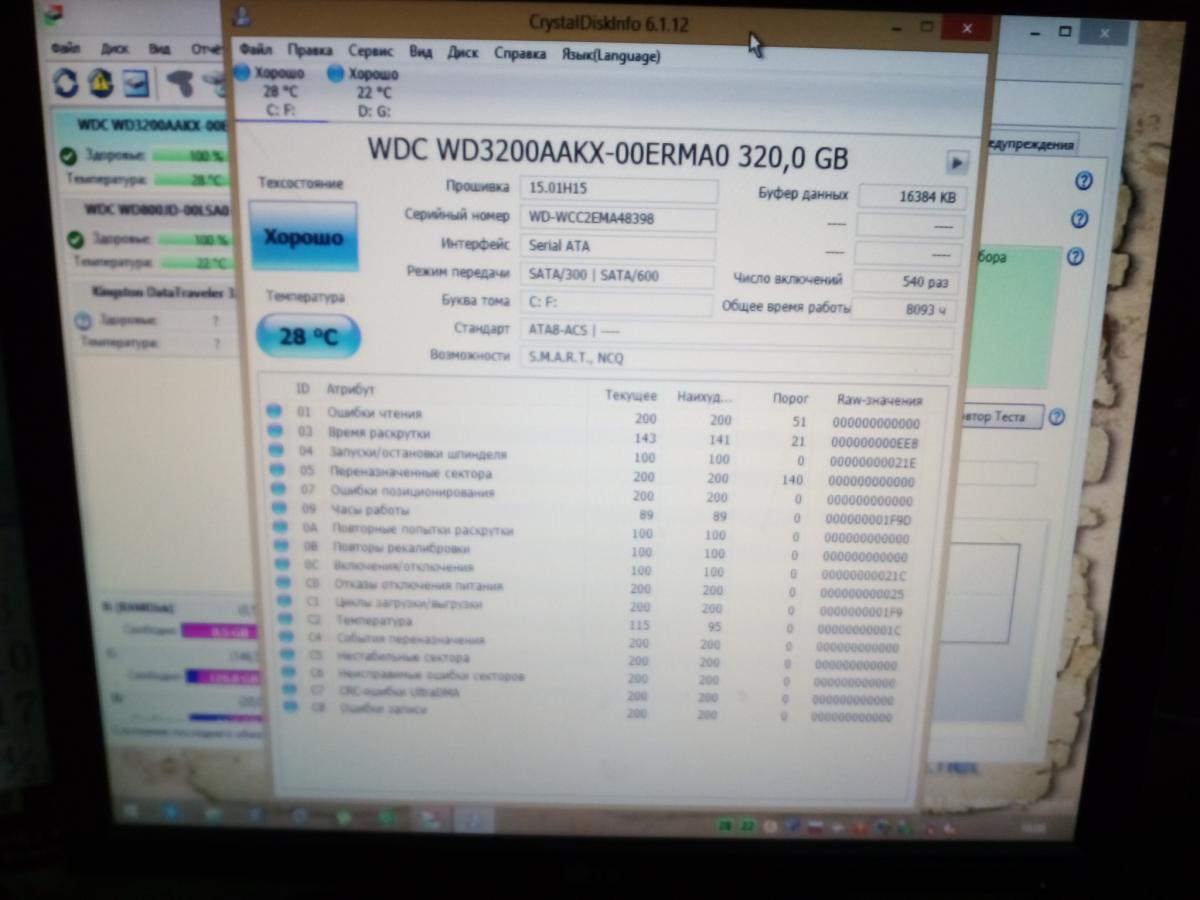Viewport: 1200px width, 900px height.
Task: Click the Текущее column header
Action: [632, 395]
